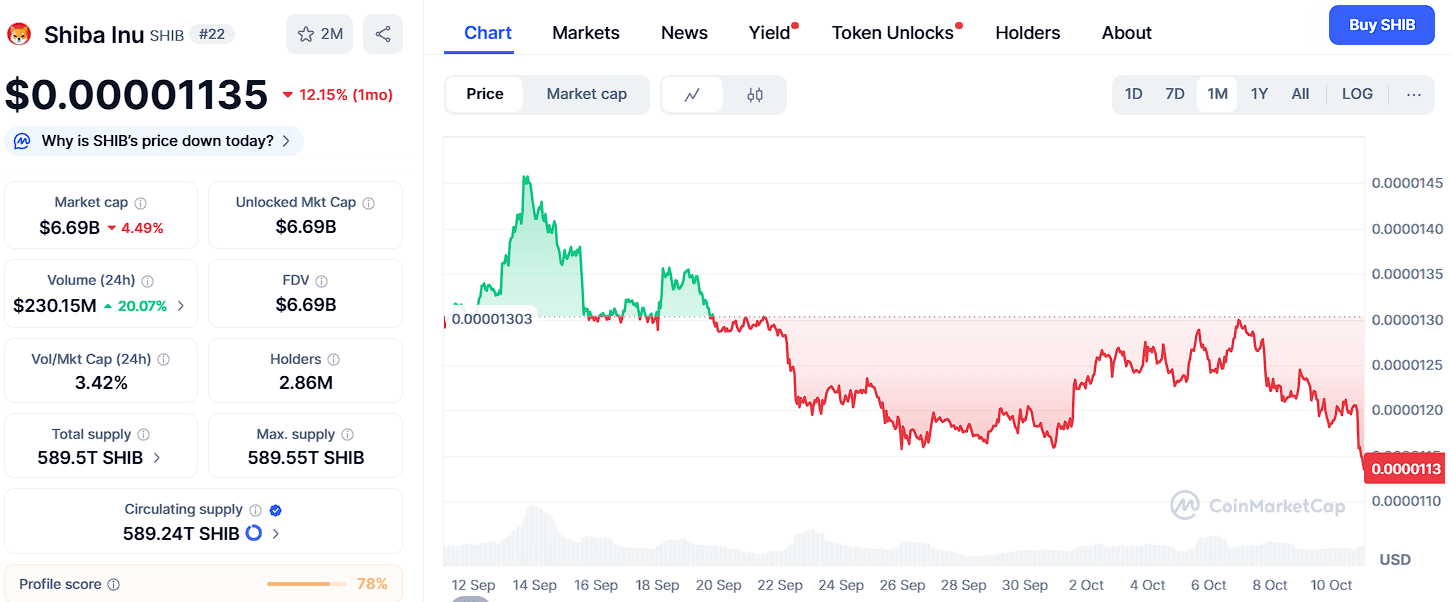Switch to the Token Unlocks tab
Viewport: 1451px width, 602px height.
click(892, 33)
